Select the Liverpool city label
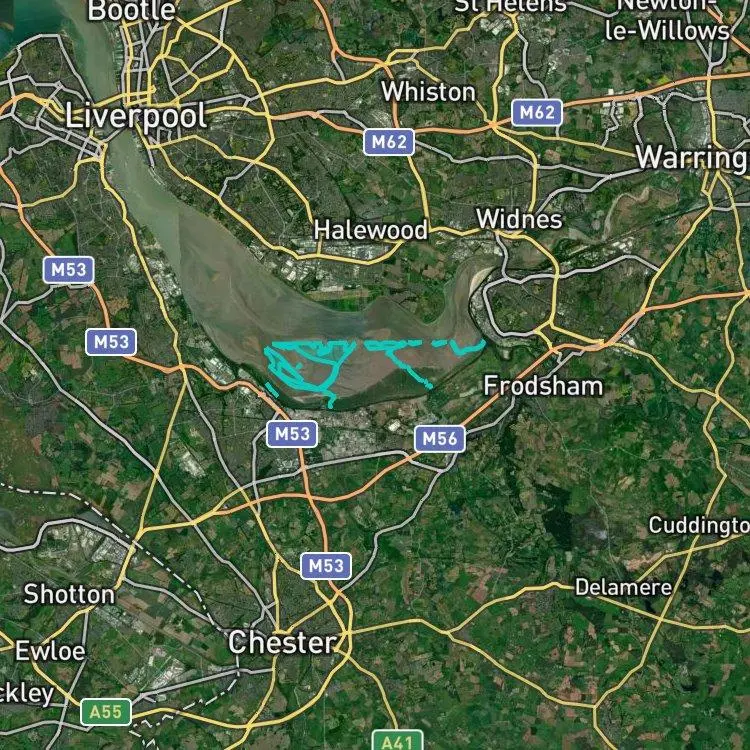The width and height of the screenshot is (750, 750). pos(136,117)
